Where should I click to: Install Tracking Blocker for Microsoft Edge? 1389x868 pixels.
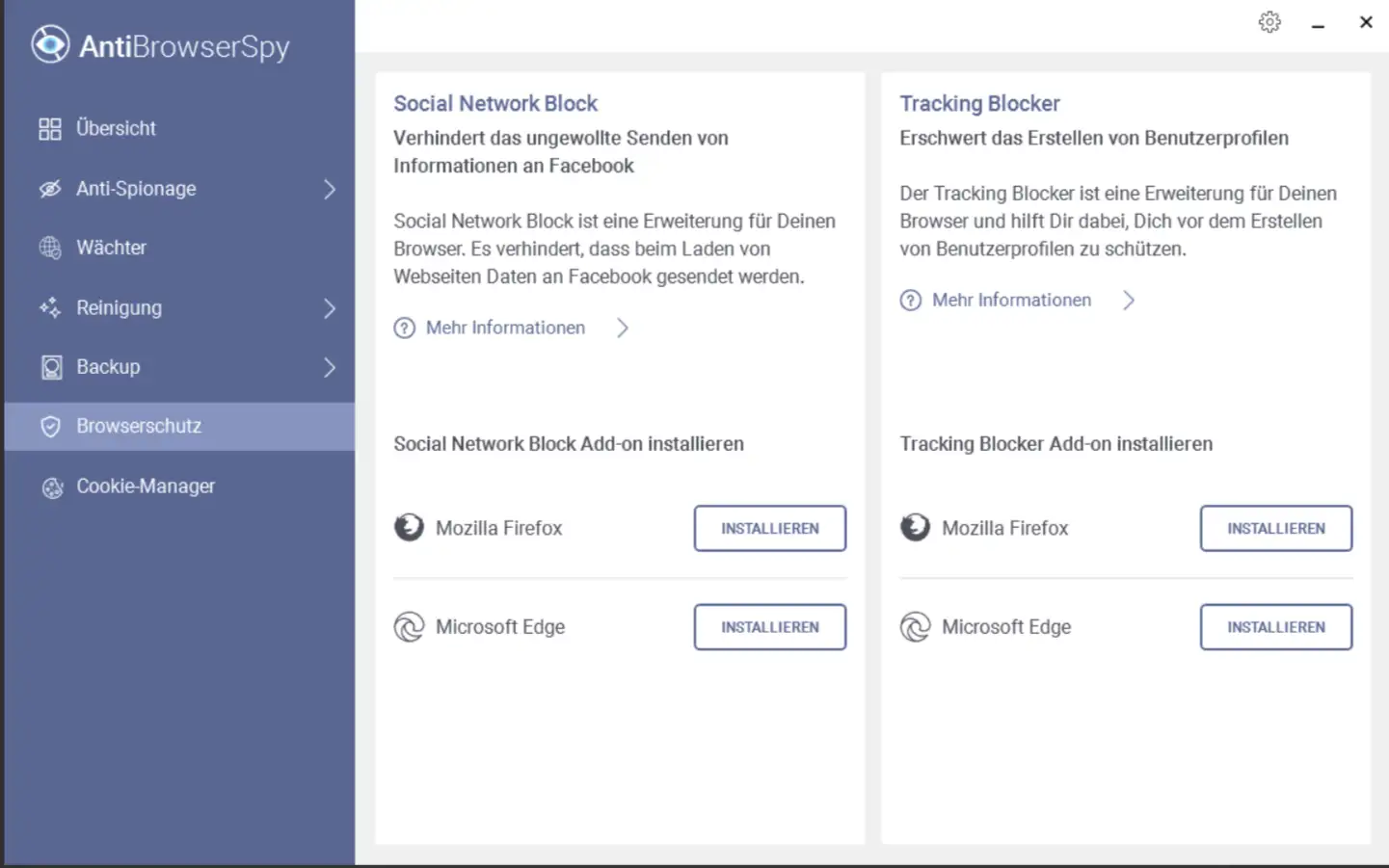[x=1275, y=627]
